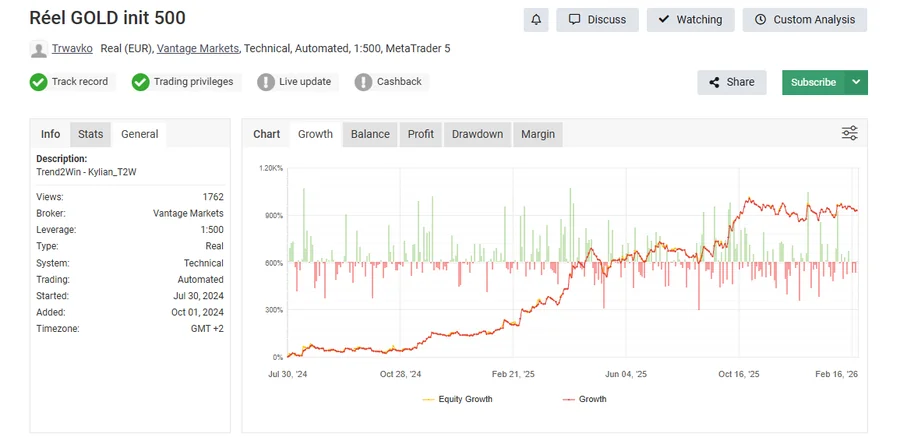Click the Share button
900x448 pixels.
(732, 82)
